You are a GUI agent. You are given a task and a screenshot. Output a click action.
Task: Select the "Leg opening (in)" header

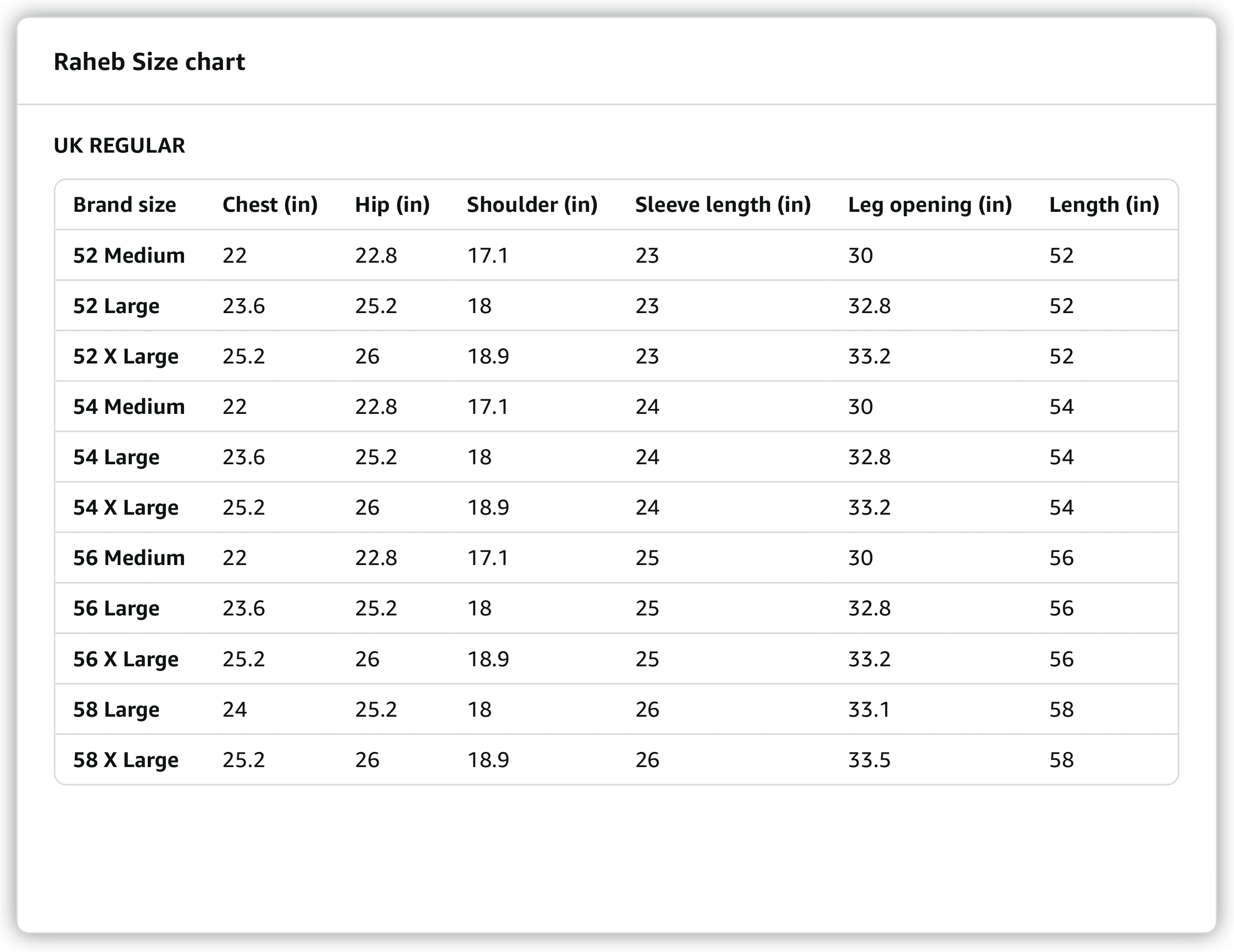pyautogui.click(x=929, y=204)
